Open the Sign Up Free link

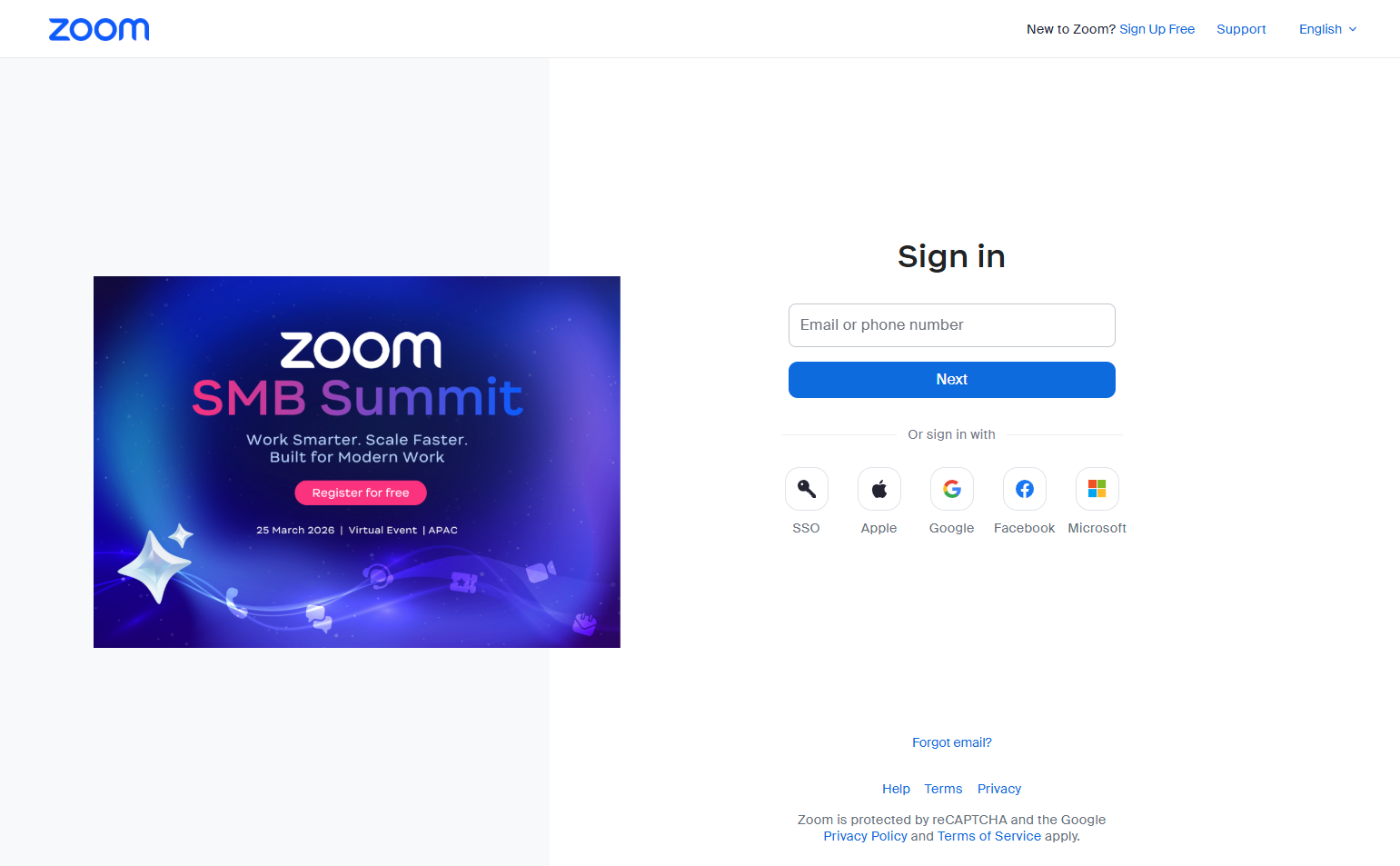[x=1157, y=28]
